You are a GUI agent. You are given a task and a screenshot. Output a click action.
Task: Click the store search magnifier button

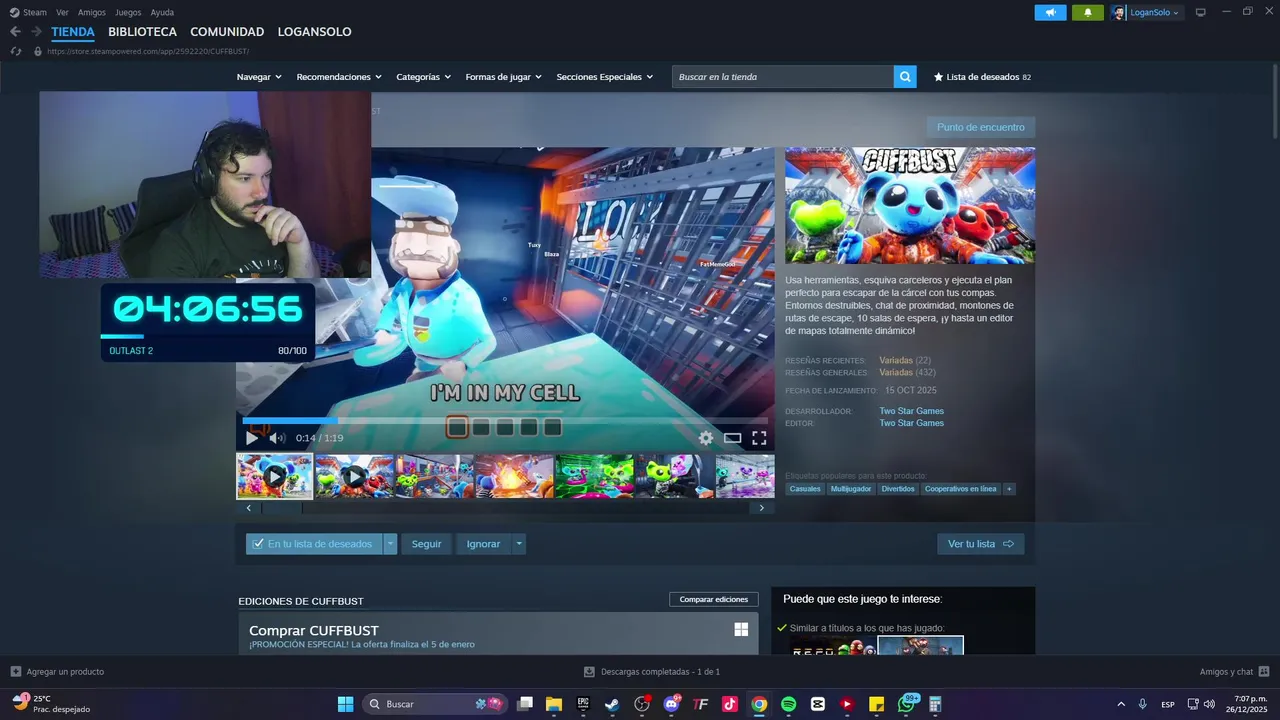point(905,77)
